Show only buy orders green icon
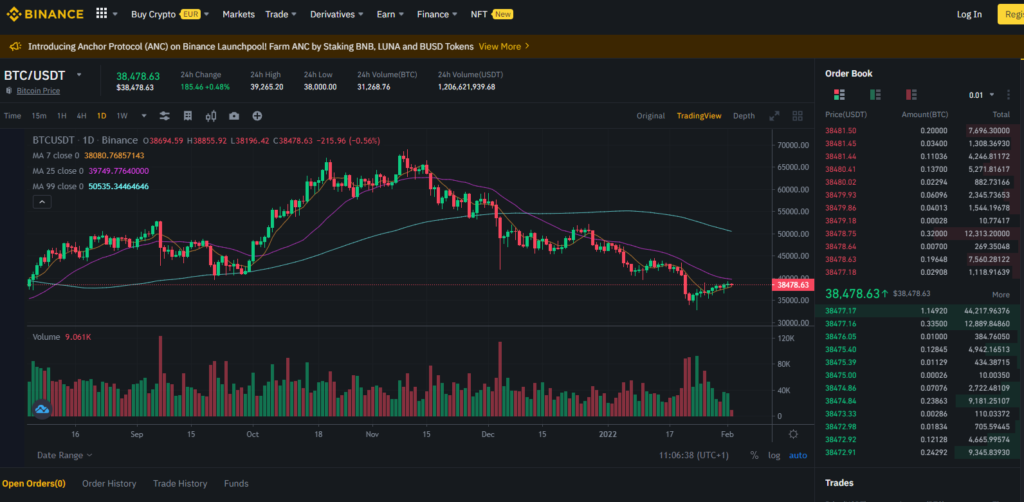Image resolution: width=1024 pixels, height=502 pixels. click(876, 95)
